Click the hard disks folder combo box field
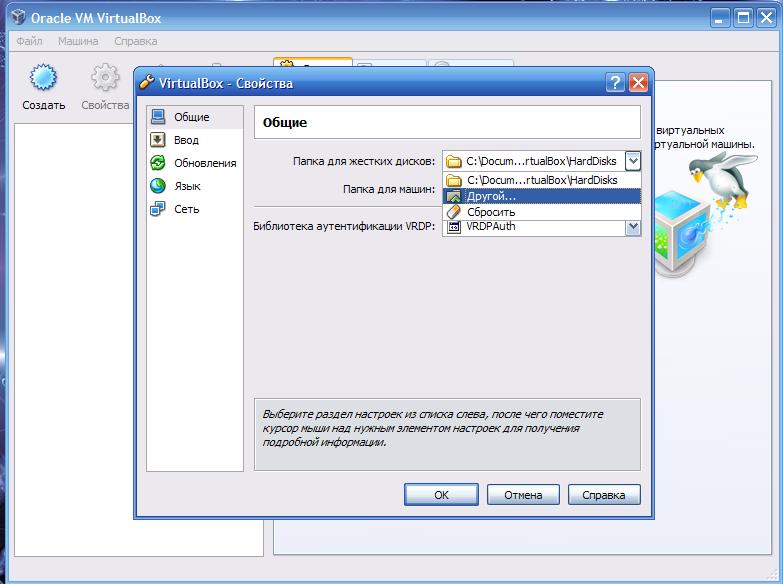This screenshot has width=783, height=584. tap(541, 161)
